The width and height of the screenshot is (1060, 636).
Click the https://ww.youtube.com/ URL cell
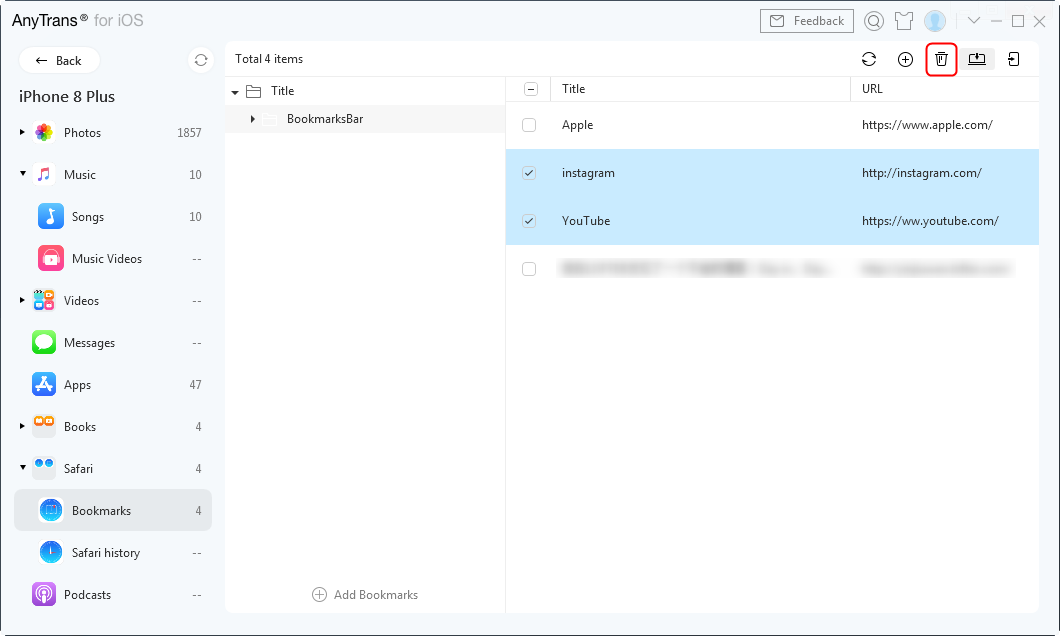point(930,221)
